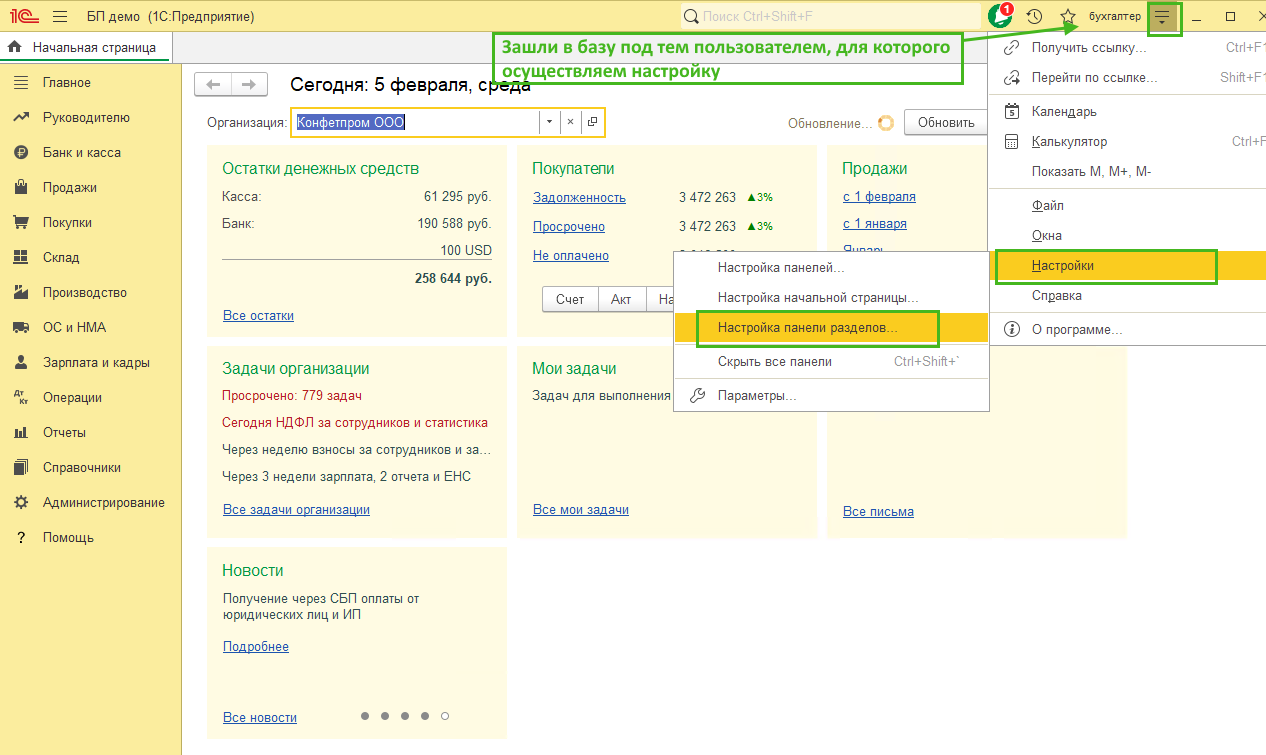Select the last news pagination dot
Viewport: 1266px width, 755px height.
445,716
